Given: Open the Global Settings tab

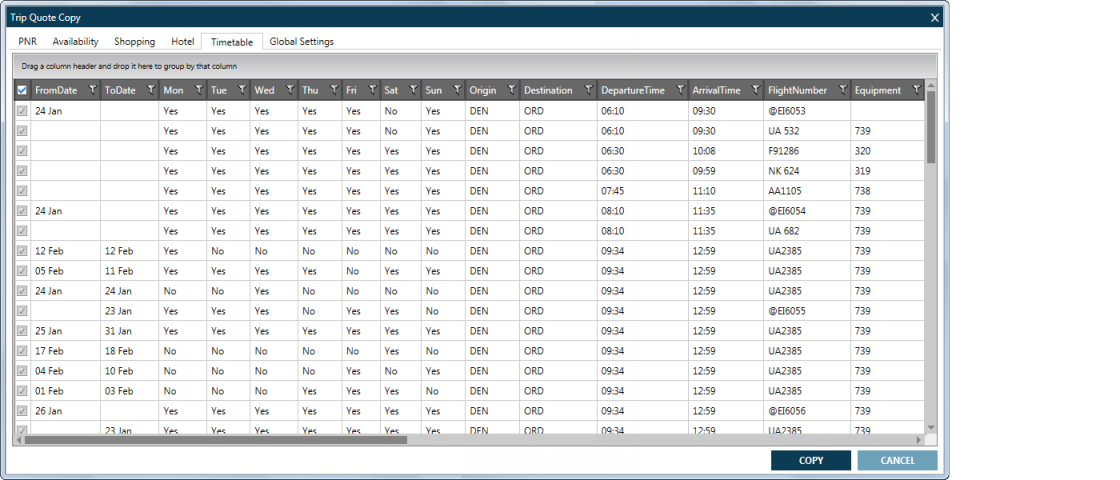Looking at the screenshot, I should (301, 42).
